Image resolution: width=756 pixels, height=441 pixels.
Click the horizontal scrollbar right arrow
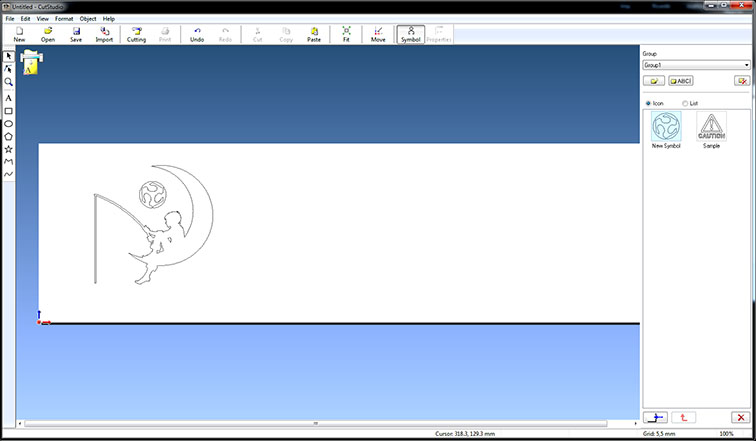pyautogui.click(x=635, y=424)
